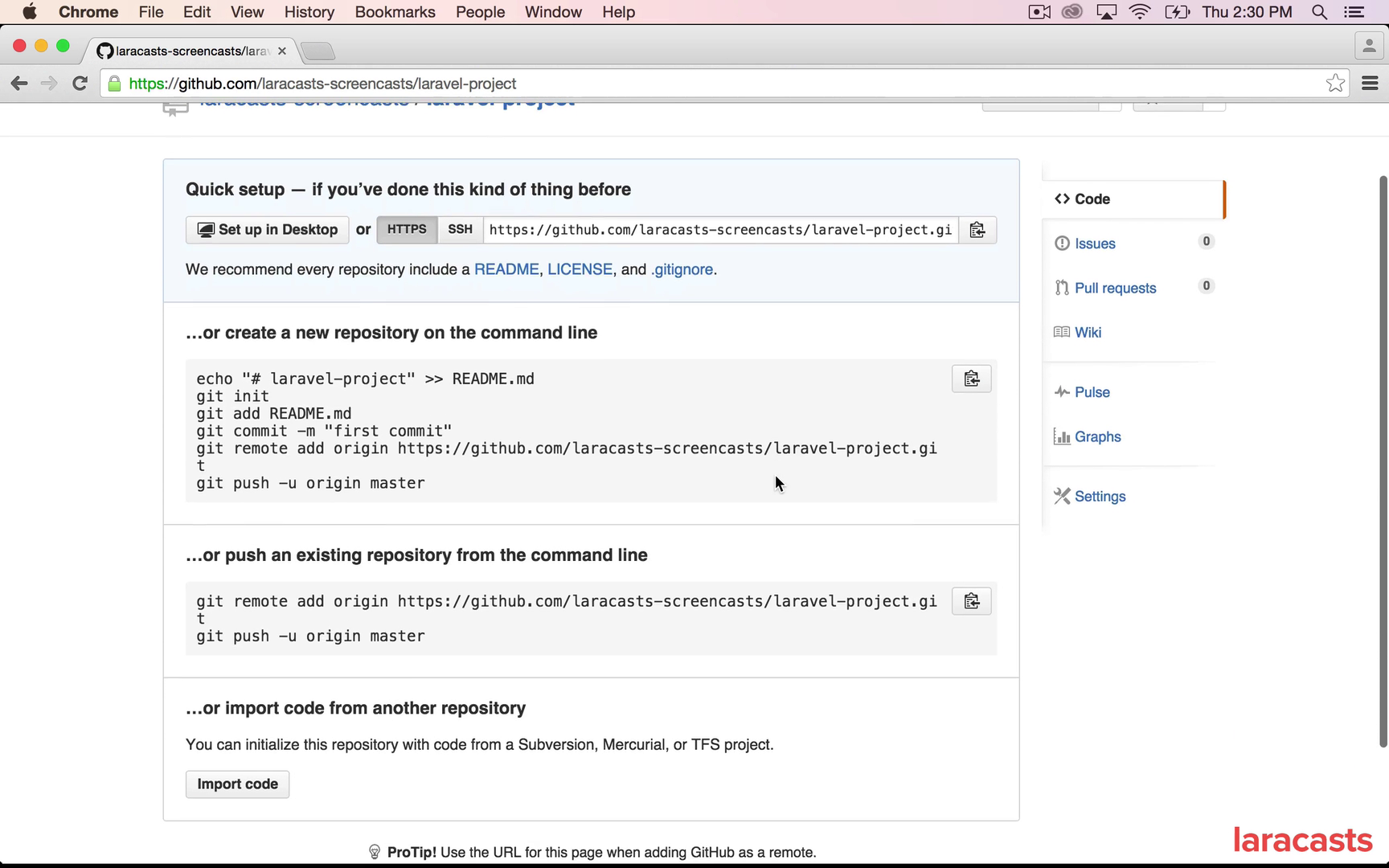Open the Edit menu
The width and height of the screenshot is (1389, 868).
(x=197, y=12)
